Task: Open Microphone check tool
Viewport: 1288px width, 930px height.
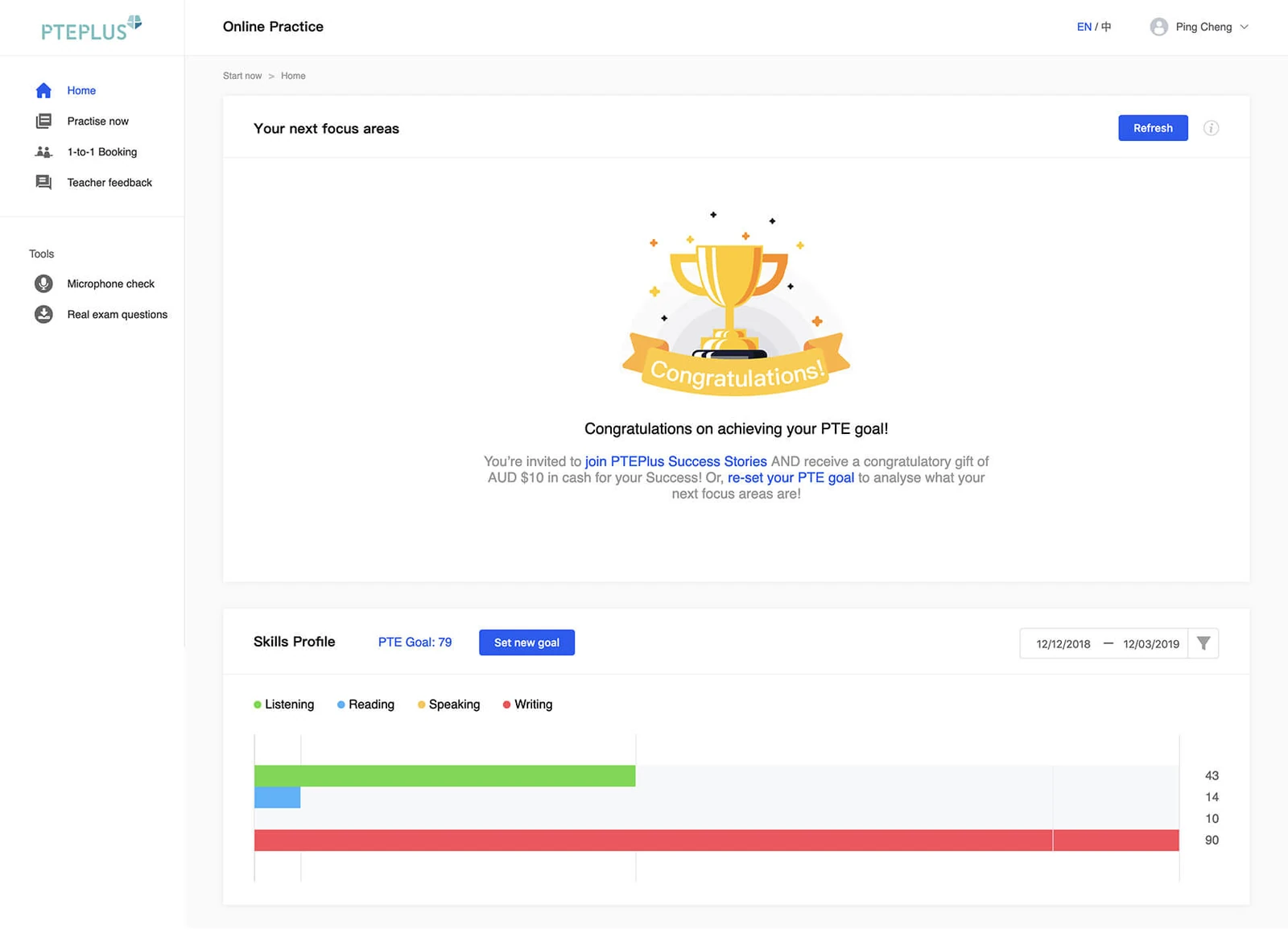Action: [x=110, y=283]
